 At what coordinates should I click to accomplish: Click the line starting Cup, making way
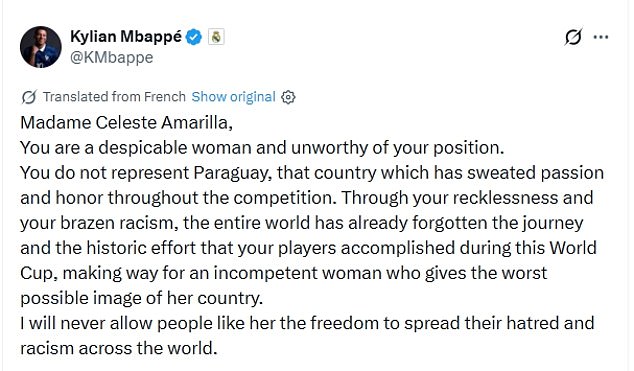pyautogui.click(x=283, y=273)
